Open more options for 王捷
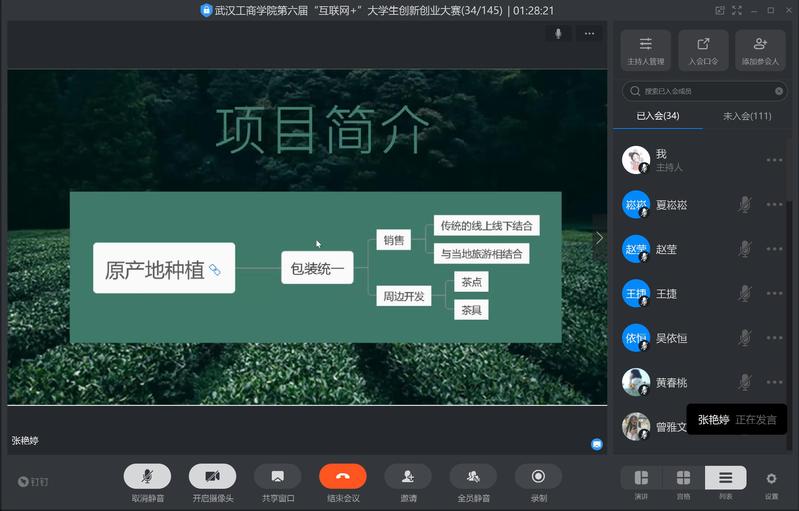 coord(774,293)
